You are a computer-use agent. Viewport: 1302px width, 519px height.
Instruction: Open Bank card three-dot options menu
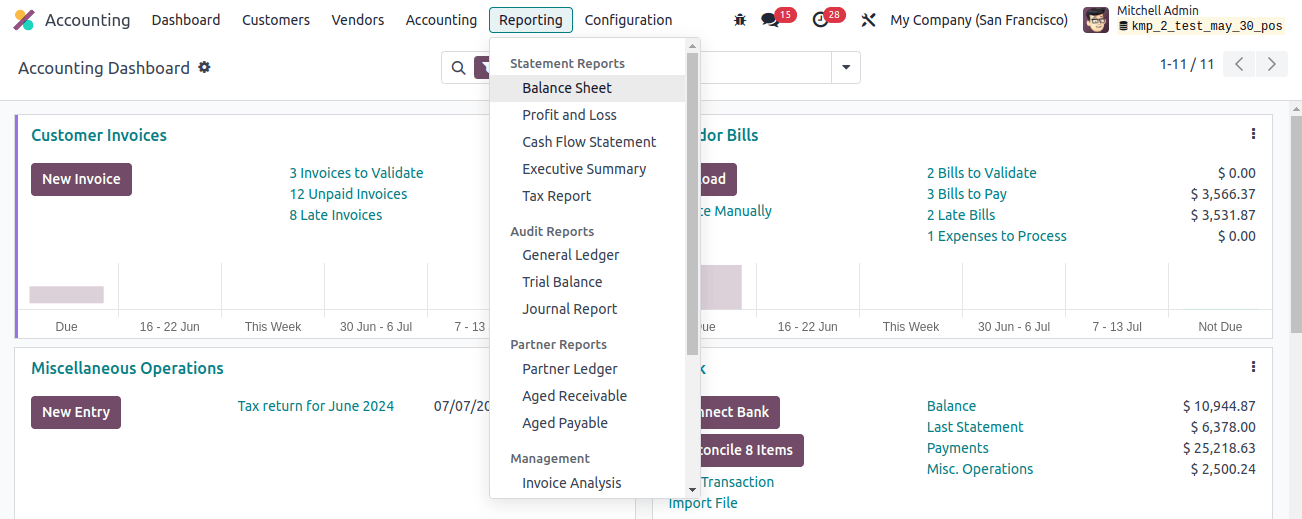1253,367
